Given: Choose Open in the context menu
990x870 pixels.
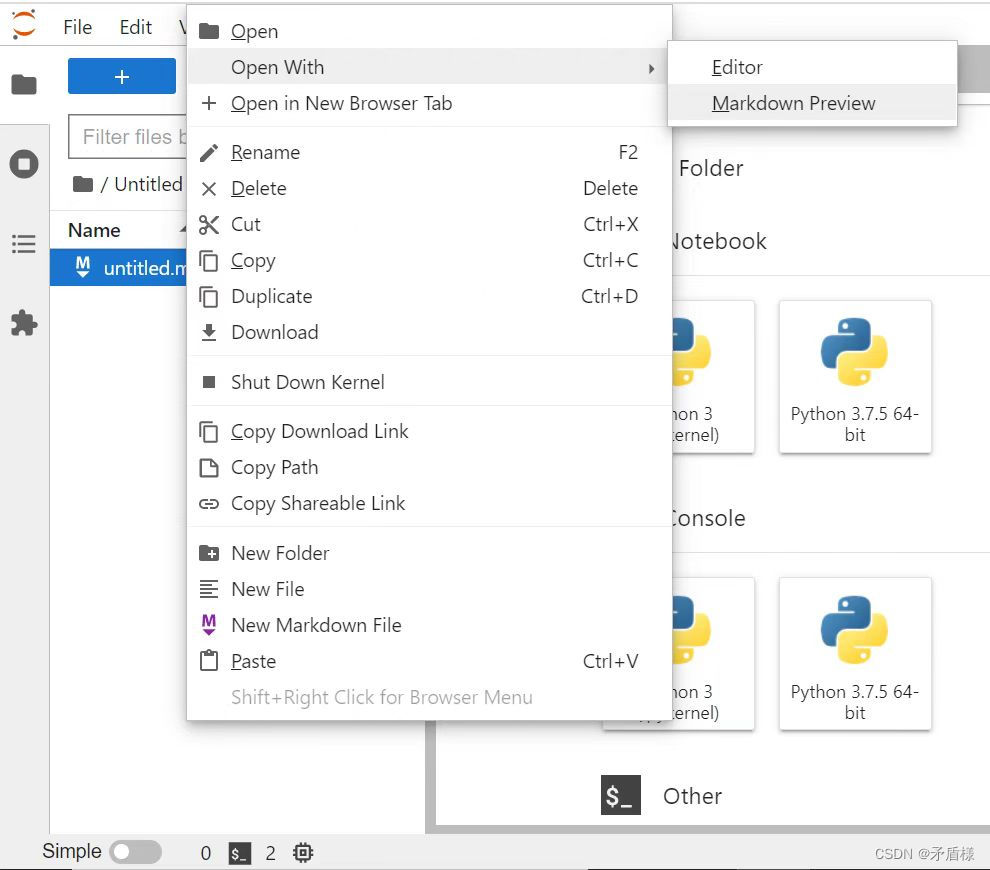Looking at the screenshot, I should [x=429, y=31].
